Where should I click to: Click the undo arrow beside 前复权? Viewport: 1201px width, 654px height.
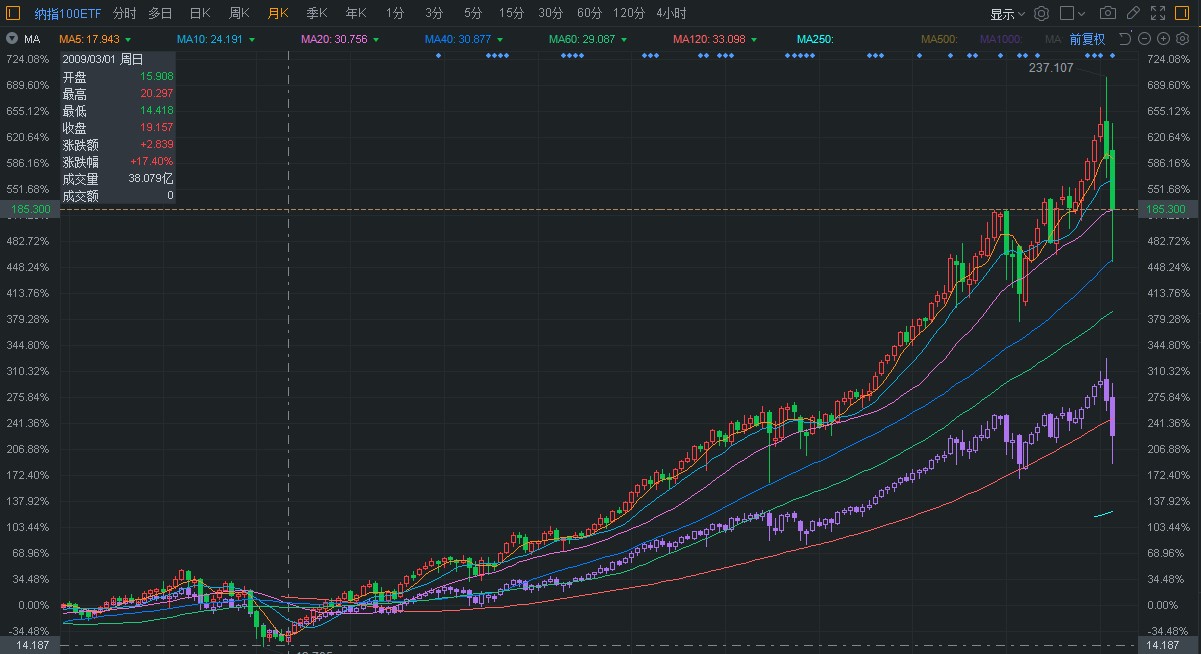1125,39
